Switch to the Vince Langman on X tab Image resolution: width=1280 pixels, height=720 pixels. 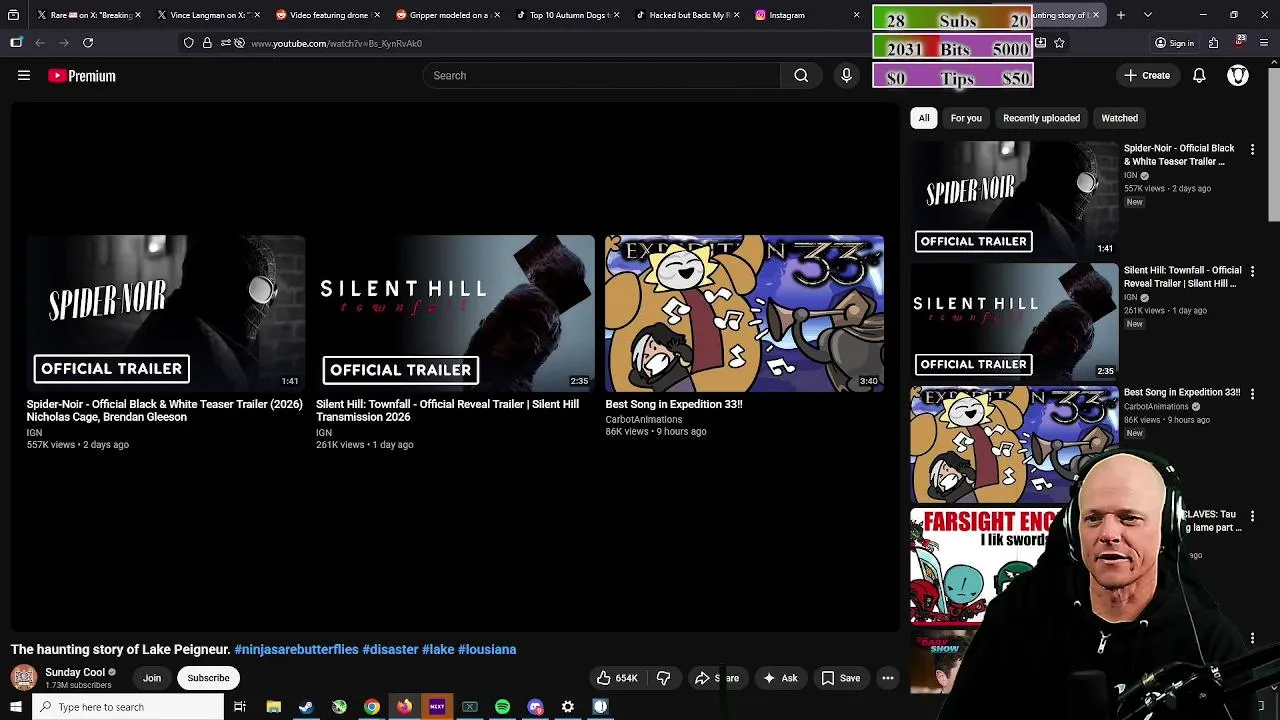pos(208,15)
